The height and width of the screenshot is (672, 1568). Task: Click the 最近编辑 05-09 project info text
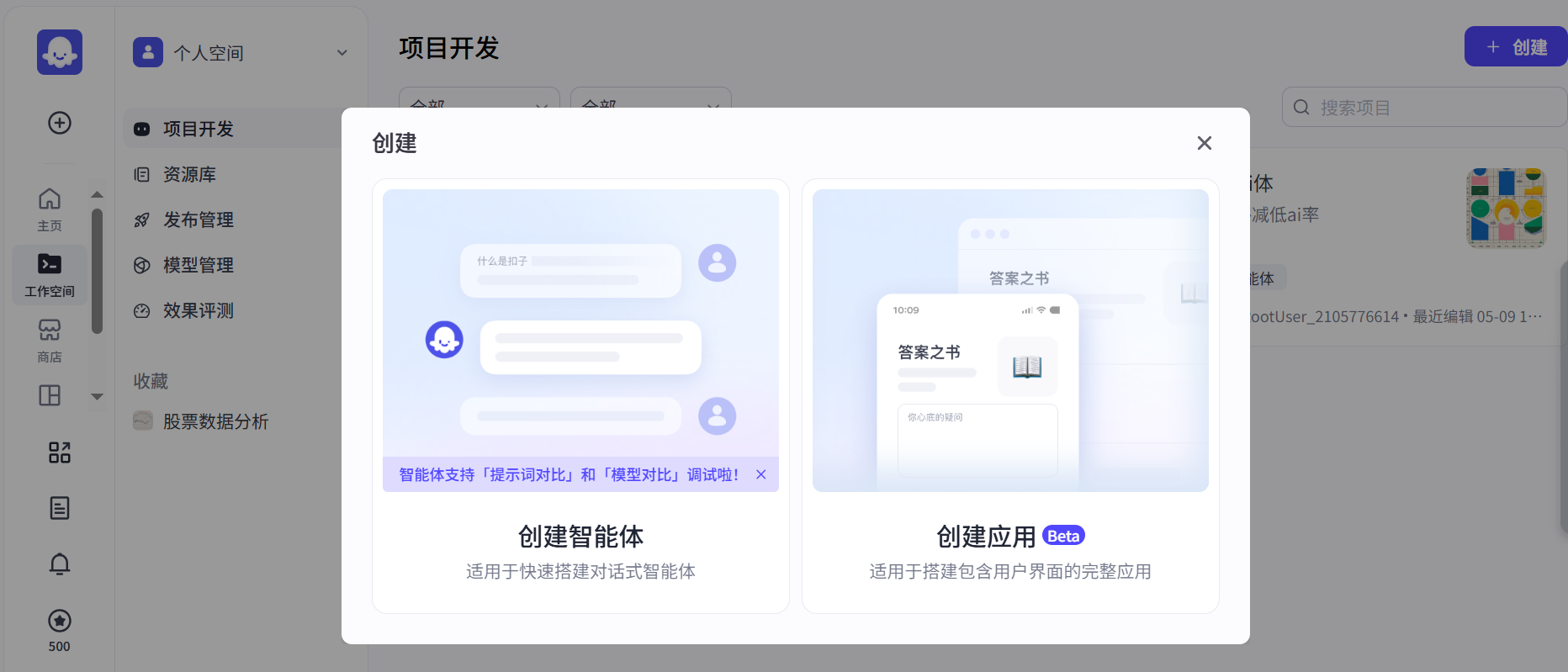coord(1477,317)
